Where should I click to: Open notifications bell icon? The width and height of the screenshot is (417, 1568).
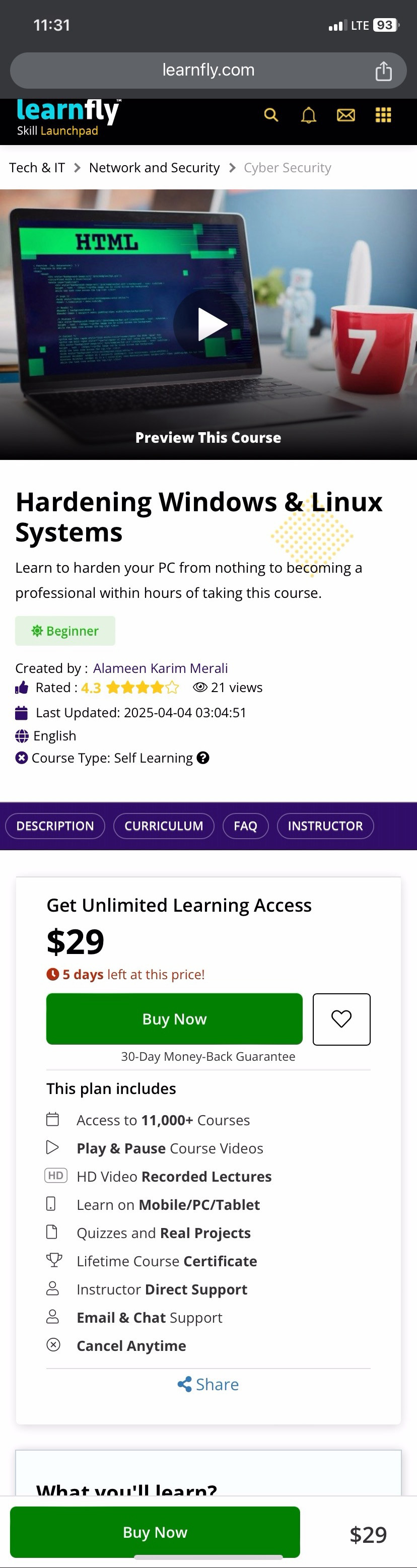click(x=309, y=115)
